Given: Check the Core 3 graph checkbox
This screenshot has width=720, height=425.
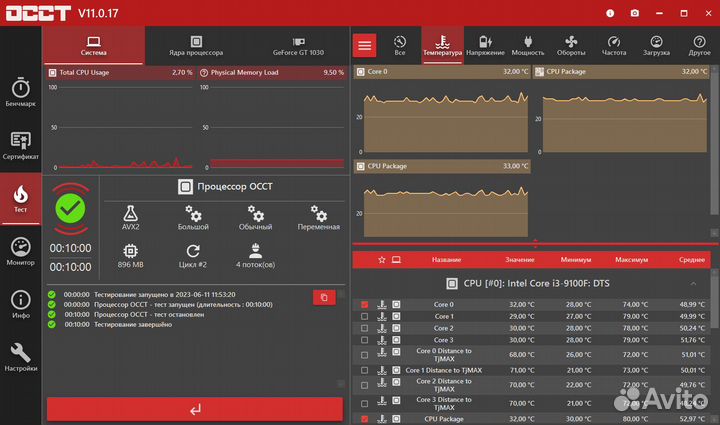Looking at the screenshot, I should tap(365, 340).
